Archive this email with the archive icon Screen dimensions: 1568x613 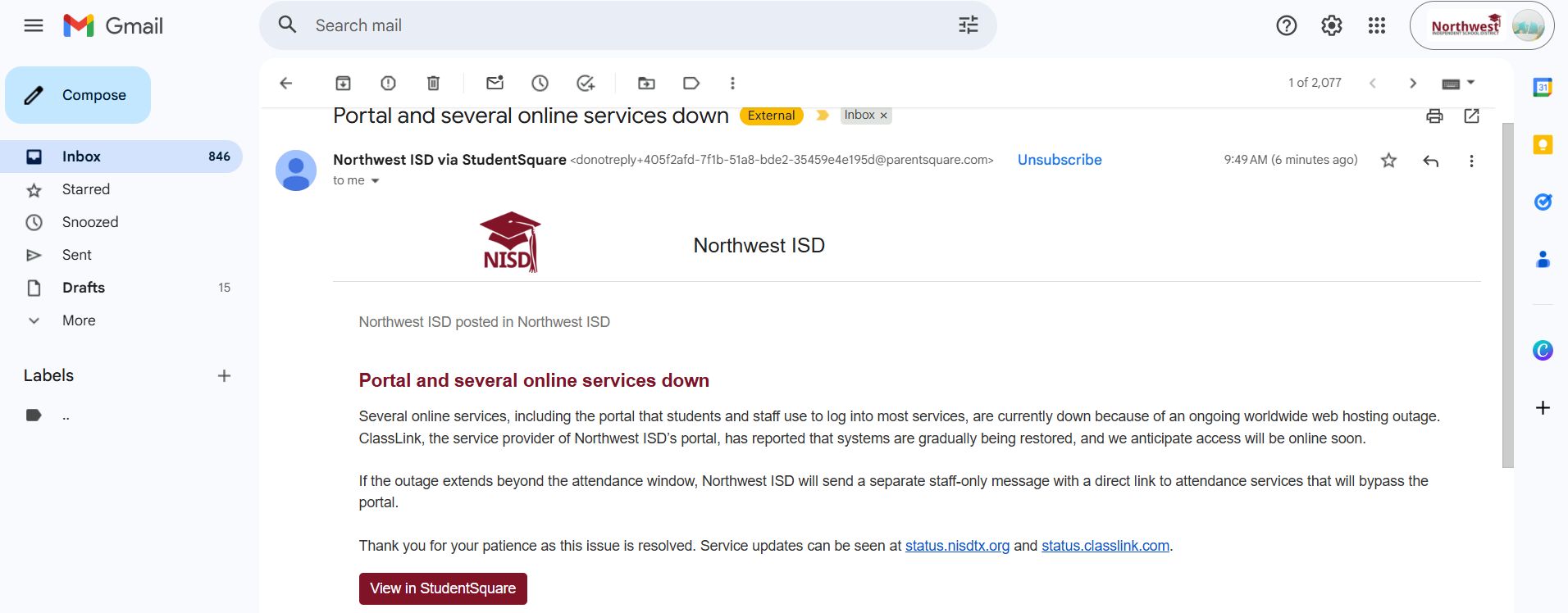click(x=343, y=83)
